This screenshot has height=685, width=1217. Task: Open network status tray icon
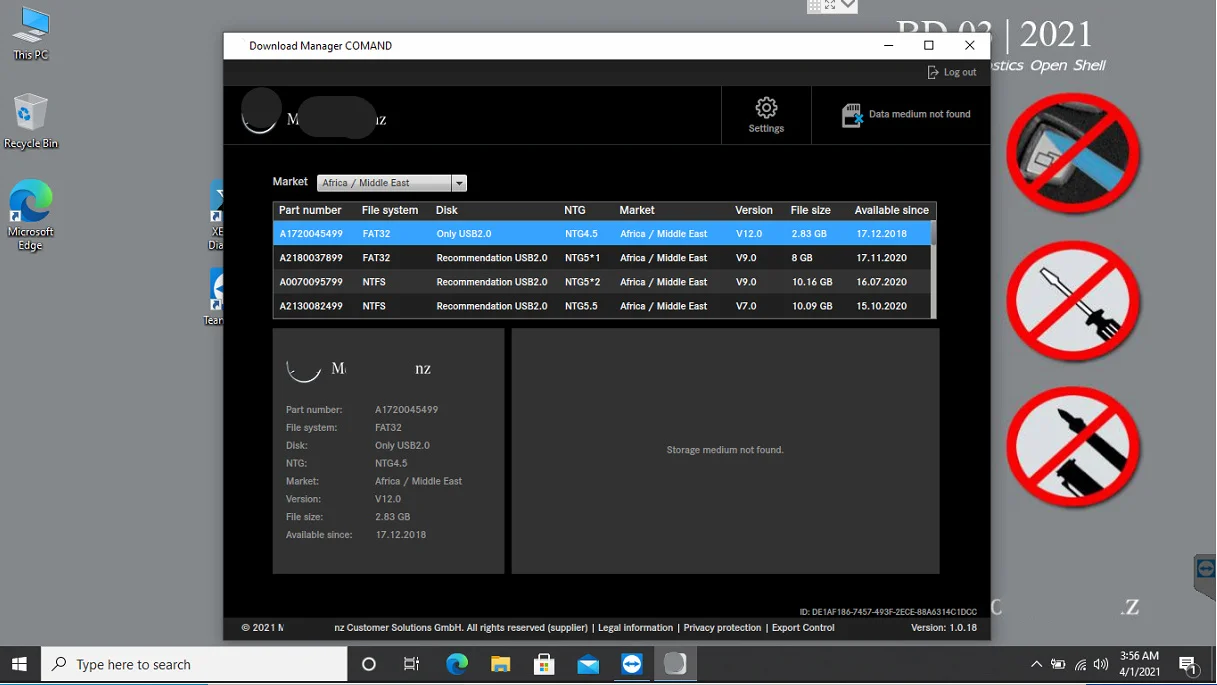(x=1081, y=664)
